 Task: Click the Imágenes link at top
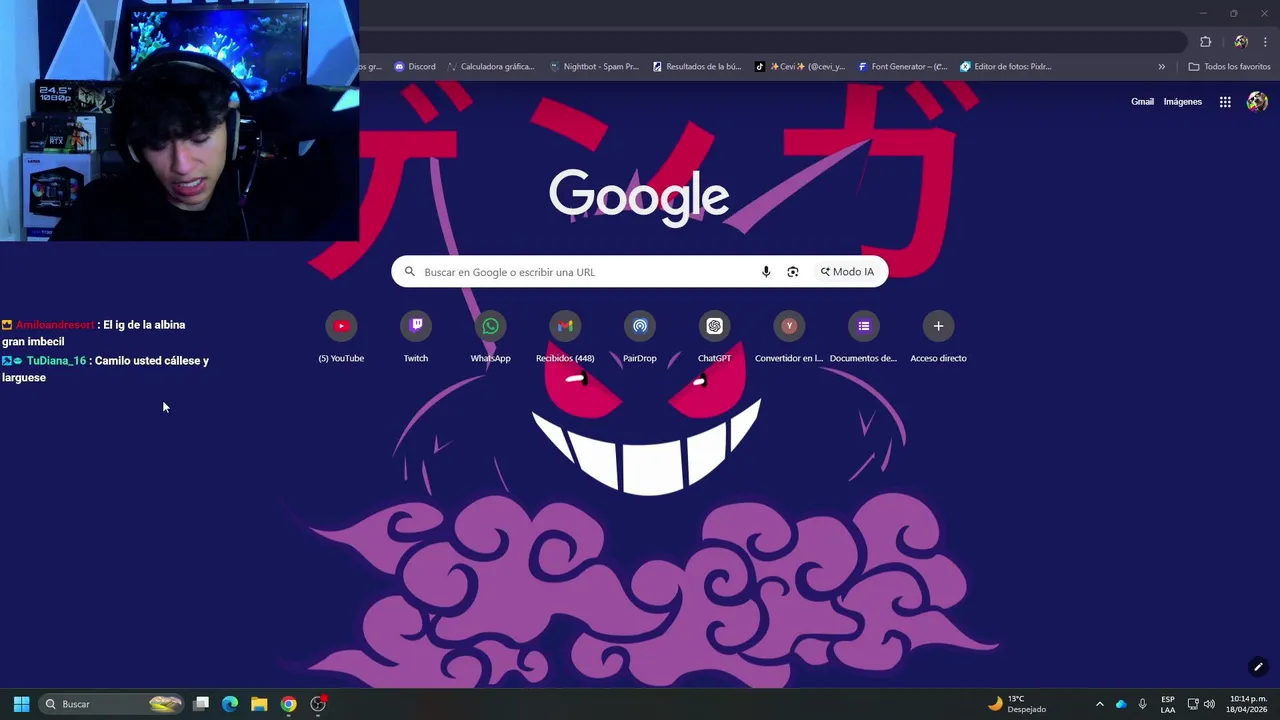1183,102
